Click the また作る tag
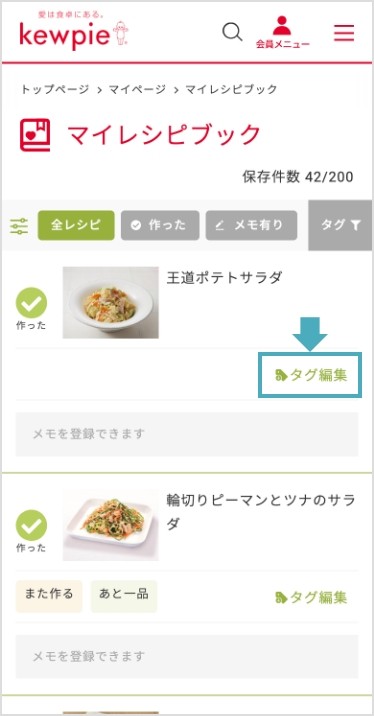Image resolution: width=374 pixels, height=716 pixels. click(49, 596)
